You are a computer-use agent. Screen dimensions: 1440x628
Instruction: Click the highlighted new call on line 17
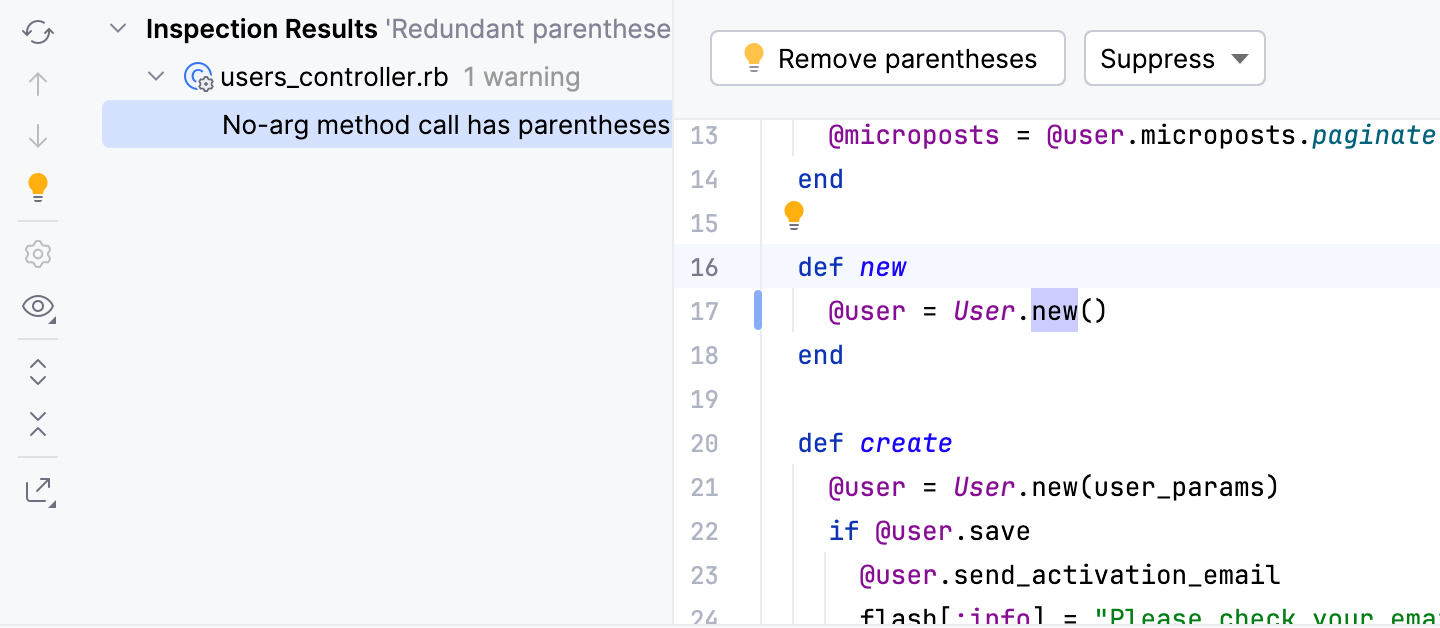tap(1054, 311)
